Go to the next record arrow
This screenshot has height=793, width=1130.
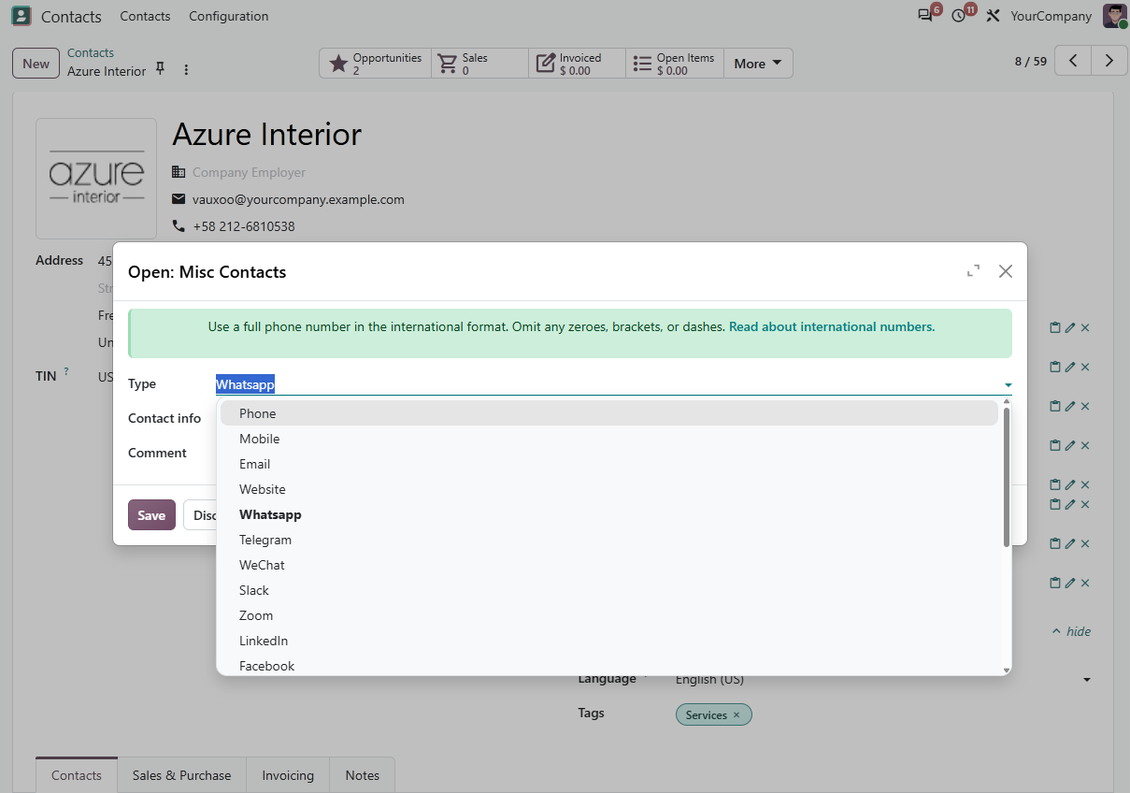[x=1109, y=61]
